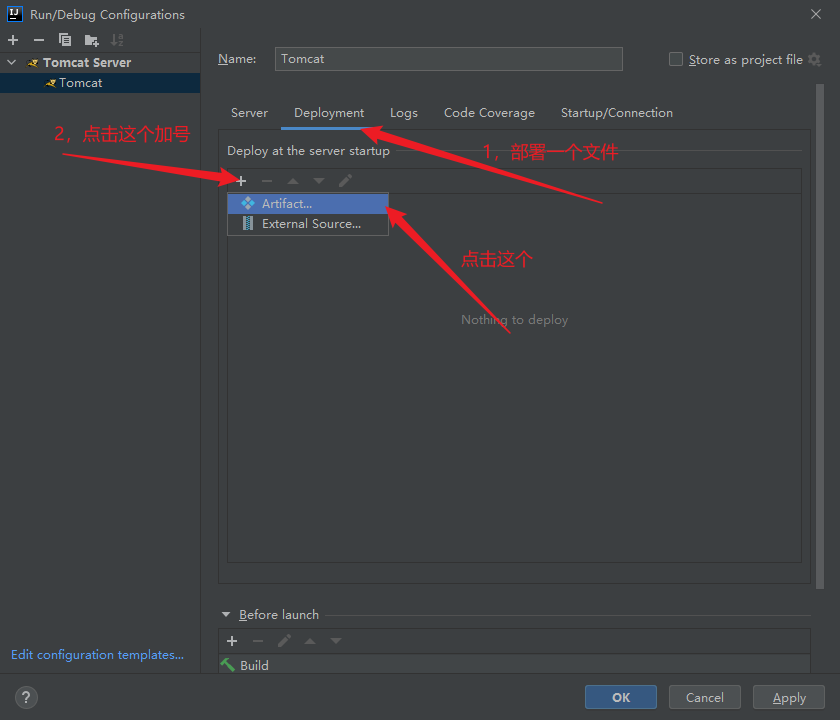Edit before launch task pencil icon
Screen dimensions: 840x720
(x=284, y=641)
